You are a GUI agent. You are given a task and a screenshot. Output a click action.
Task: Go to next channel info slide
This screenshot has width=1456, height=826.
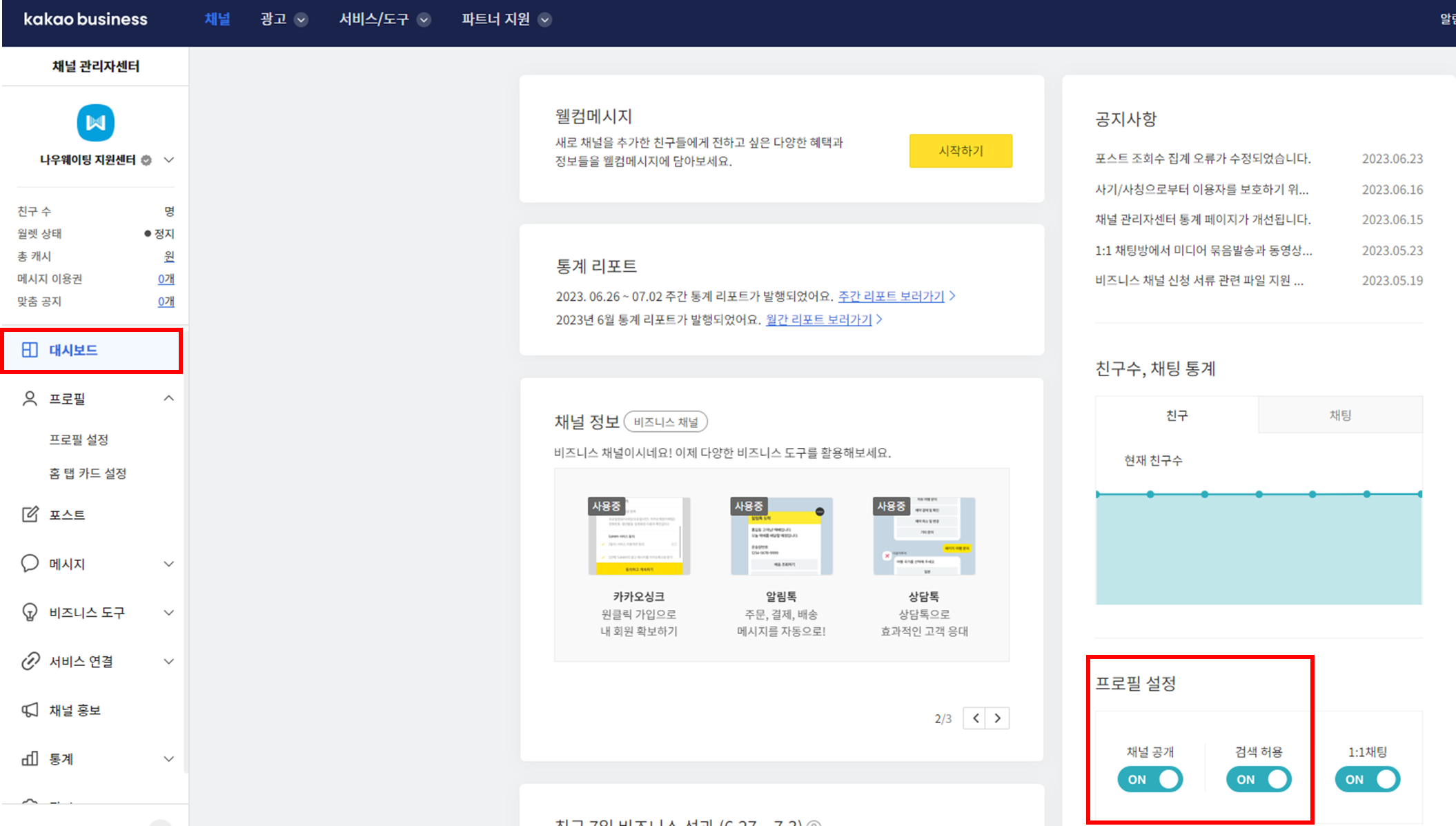(x=998, y=718)
